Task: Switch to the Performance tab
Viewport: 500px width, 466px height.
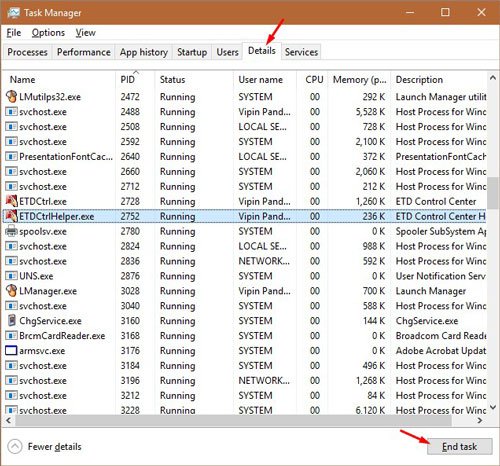Action: click(84, 52)
